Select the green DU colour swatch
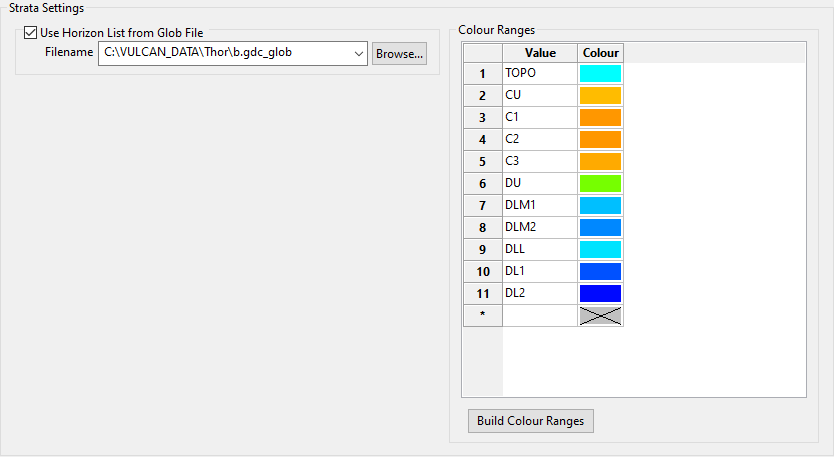The image size is (834, 457). [600, 183]
